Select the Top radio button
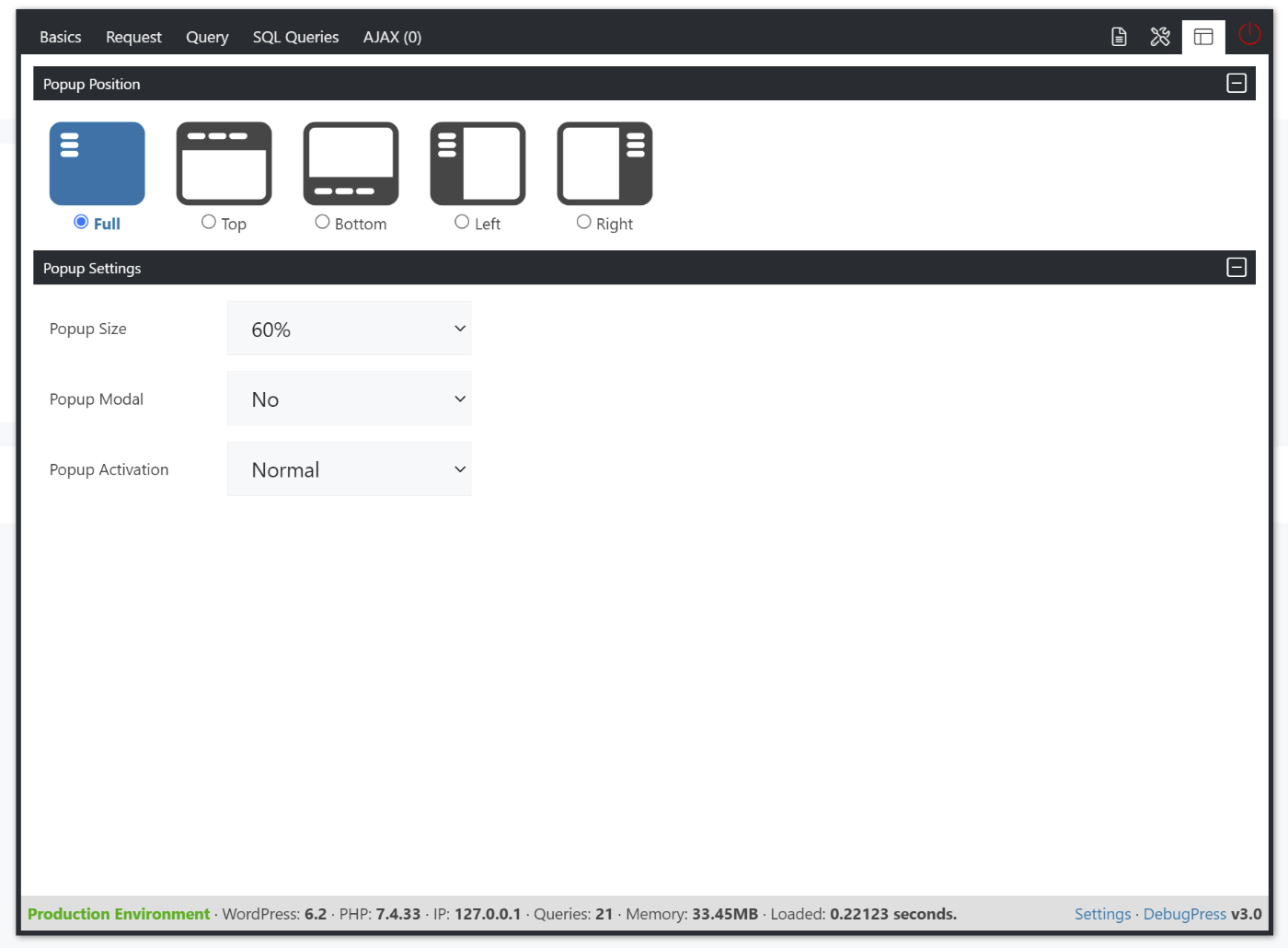Viewport: 1288px width, 948px height. click(209, 222)
